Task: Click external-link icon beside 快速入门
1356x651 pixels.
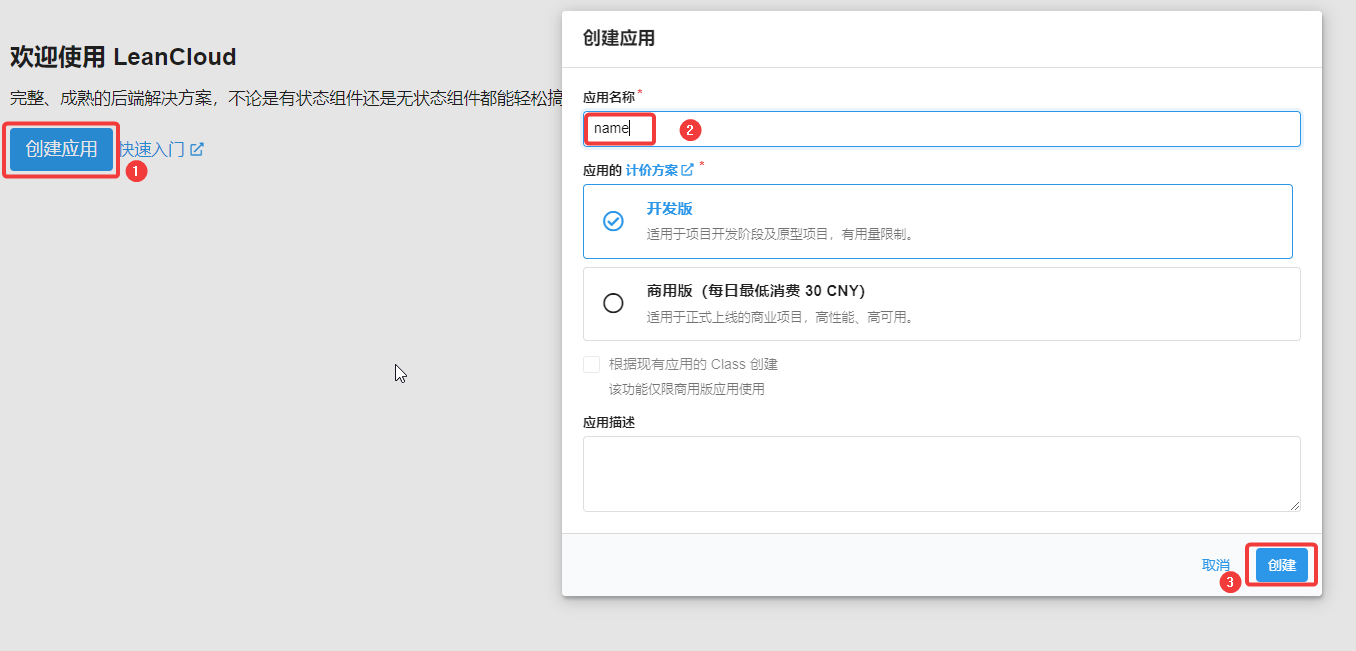Action: pyautogui.click(x=197, y=149)
